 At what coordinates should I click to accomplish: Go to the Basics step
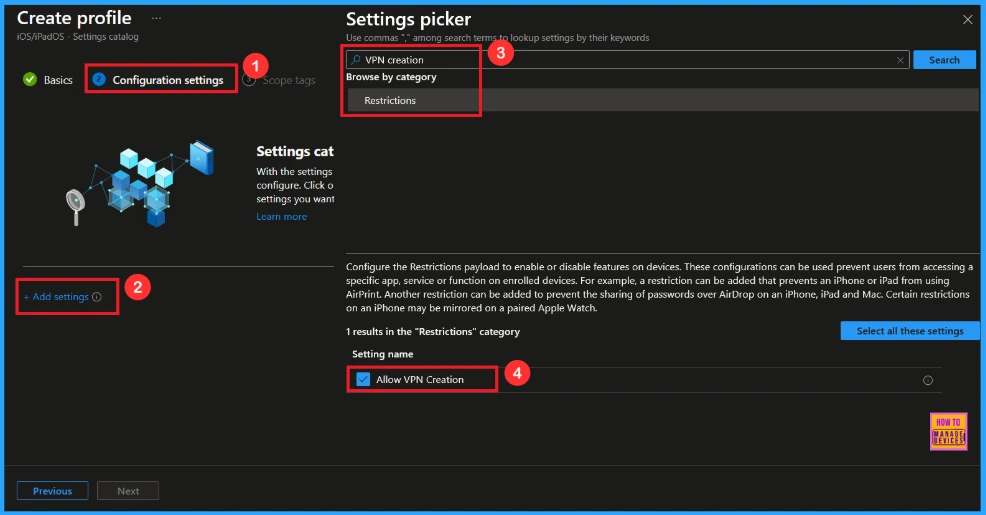pyautogui.click(x=57, y=80)
